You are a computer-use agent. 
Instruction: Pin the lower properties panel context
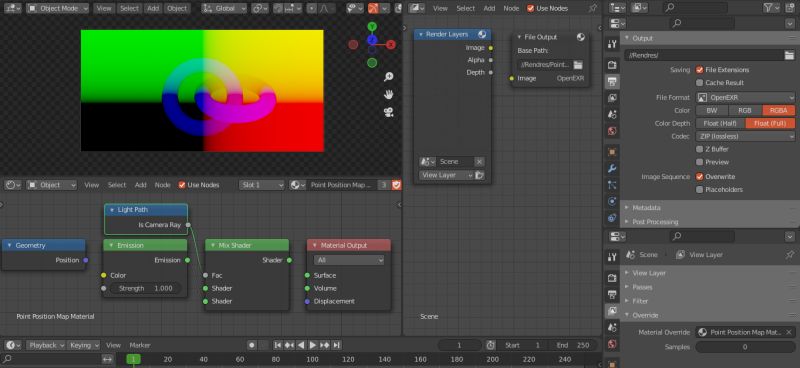790,254
